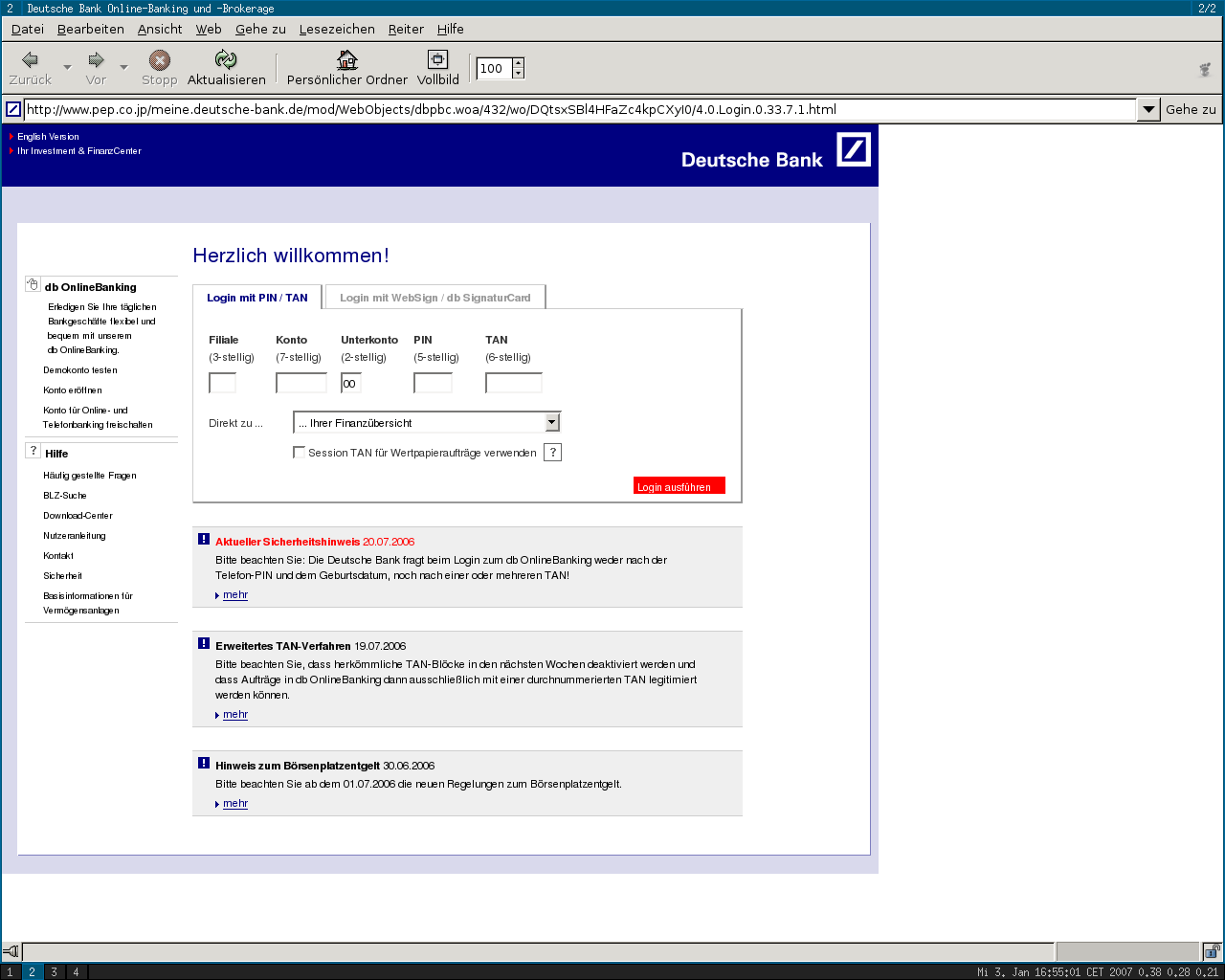Screen dimensions: 1225x980
Task: Click the Filiale input field
Action: click(222, 383)
